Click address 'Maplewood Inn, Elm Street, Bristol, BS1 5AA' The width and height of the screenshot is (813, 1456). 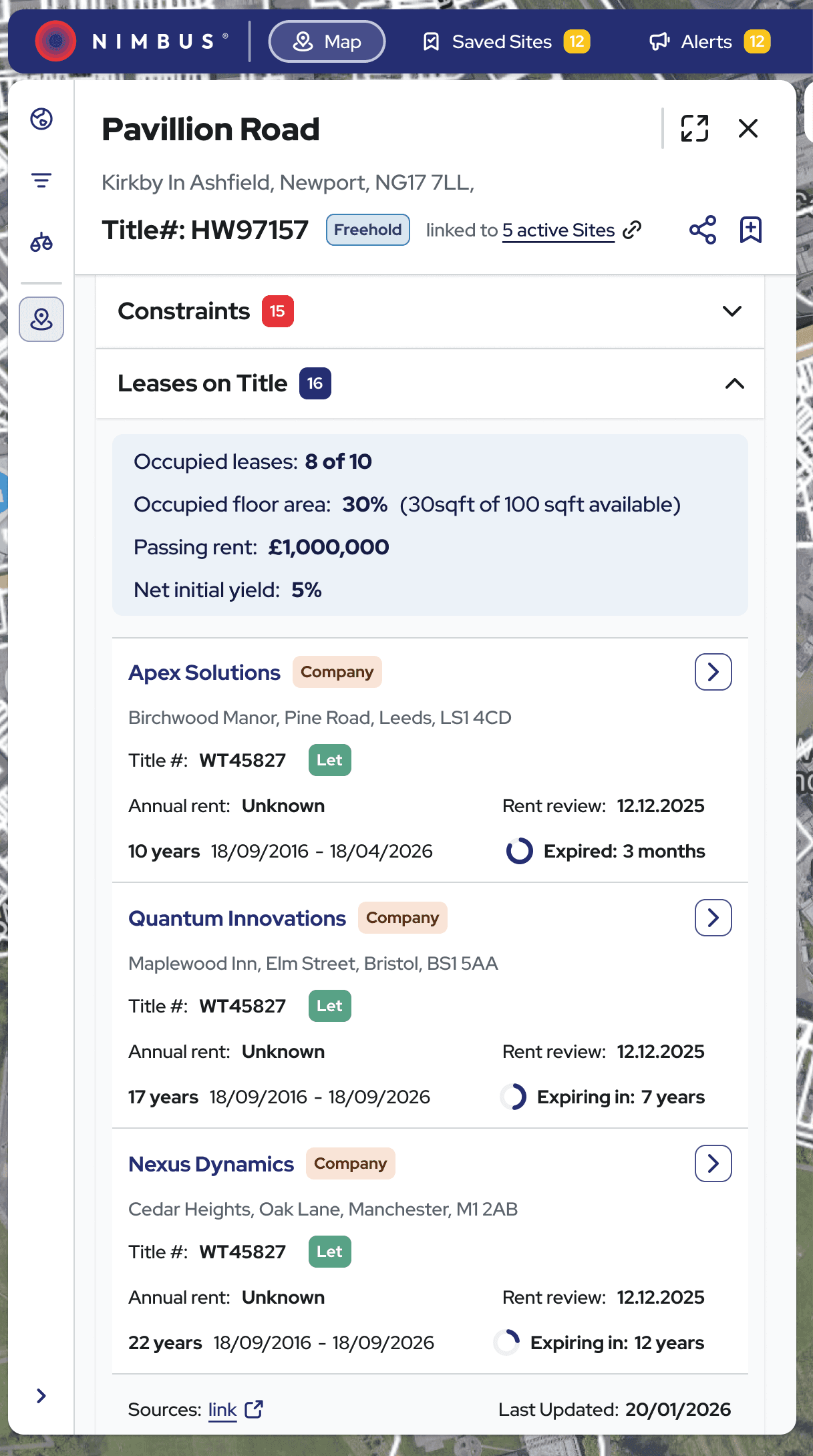313,963
